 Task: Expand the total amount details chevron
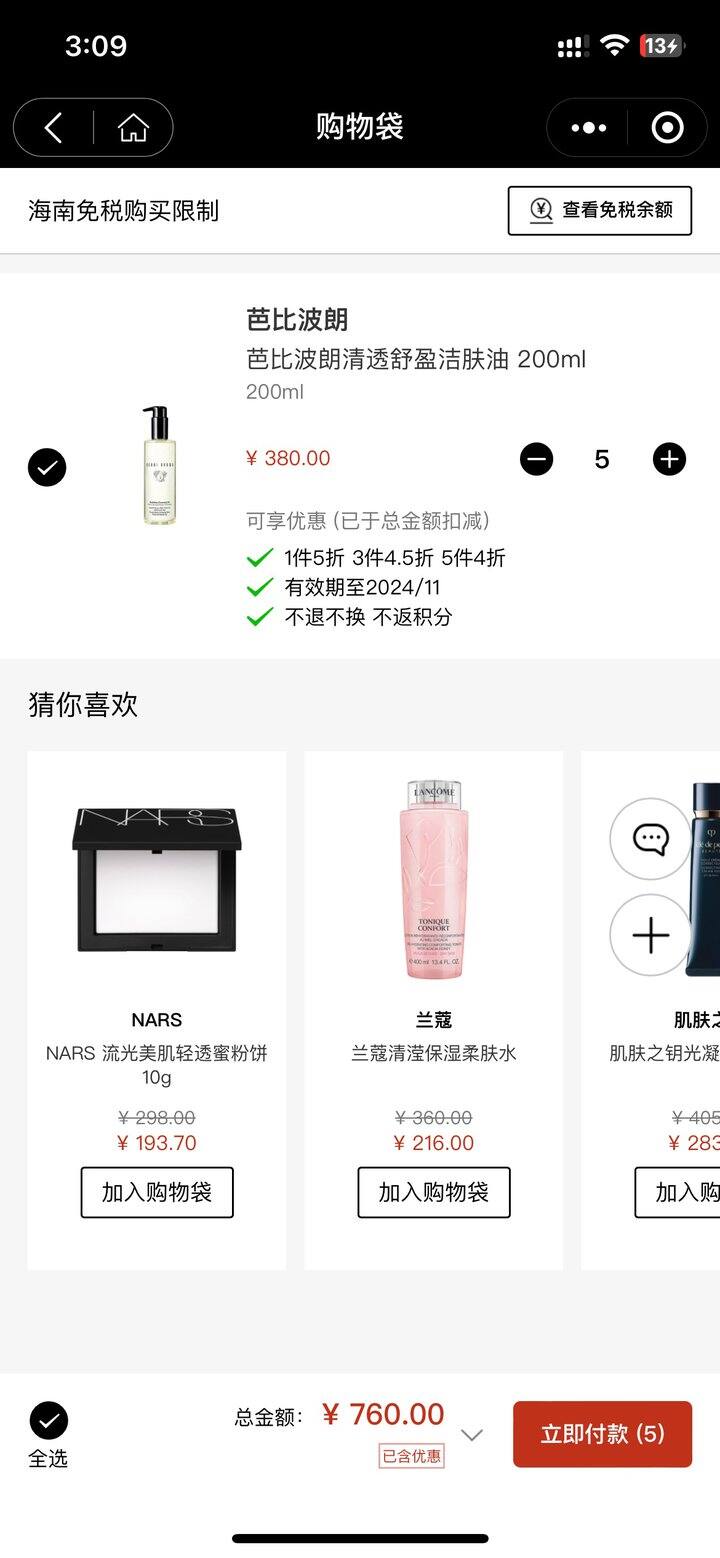click(471, 1435)
